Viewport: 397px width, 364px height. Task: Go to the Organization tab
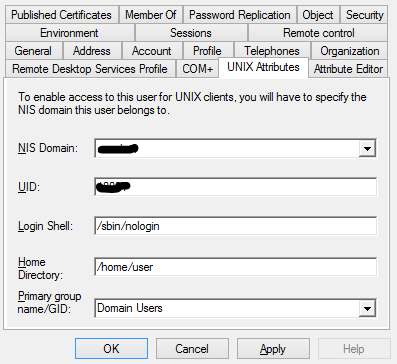(x=350, y=51)
